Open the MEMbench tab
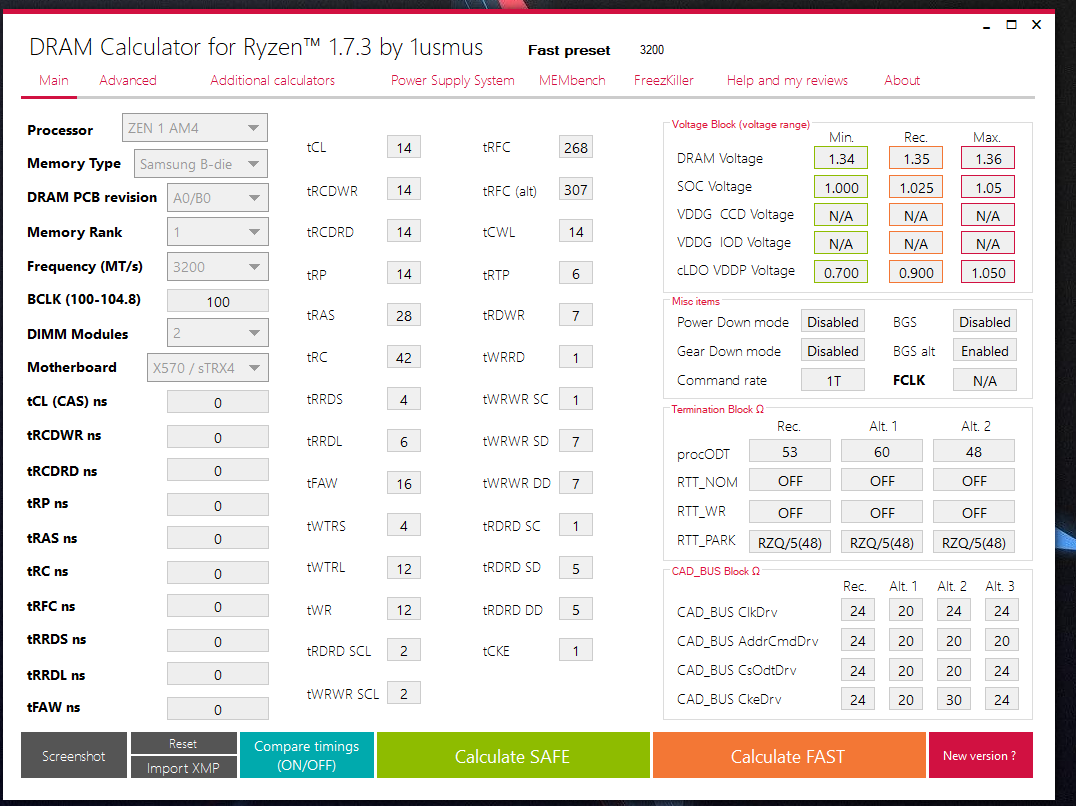Viewport: 1076px width, 806px height. [572, 80]
